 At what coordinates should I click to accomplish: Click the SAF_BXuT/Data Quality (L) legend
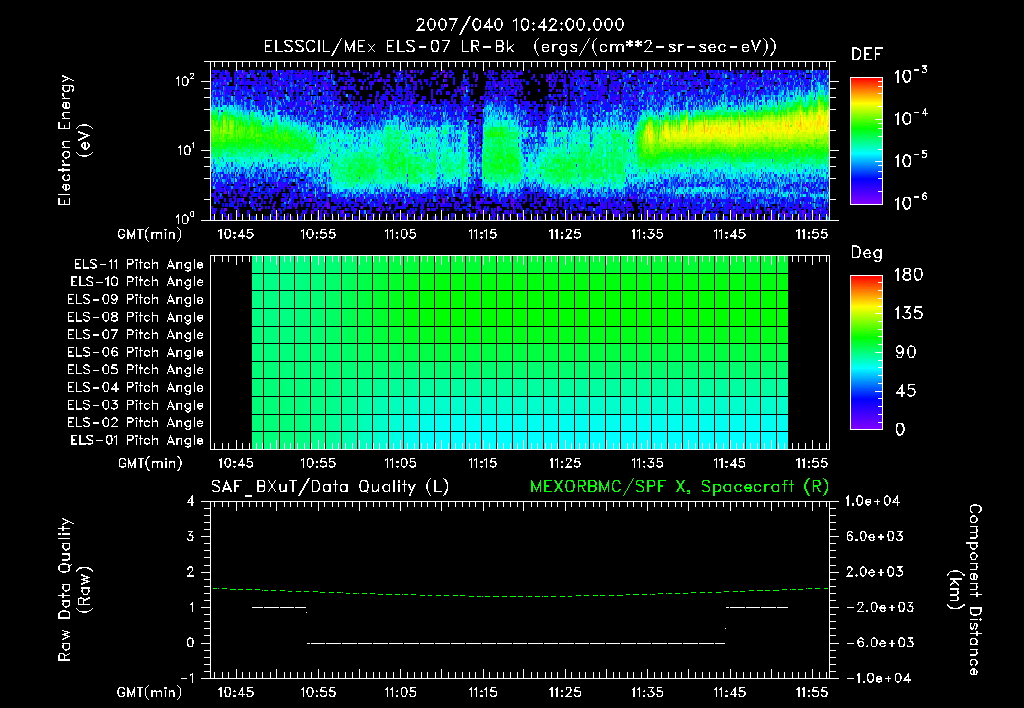pyautogui.click(x=330, y=487)
